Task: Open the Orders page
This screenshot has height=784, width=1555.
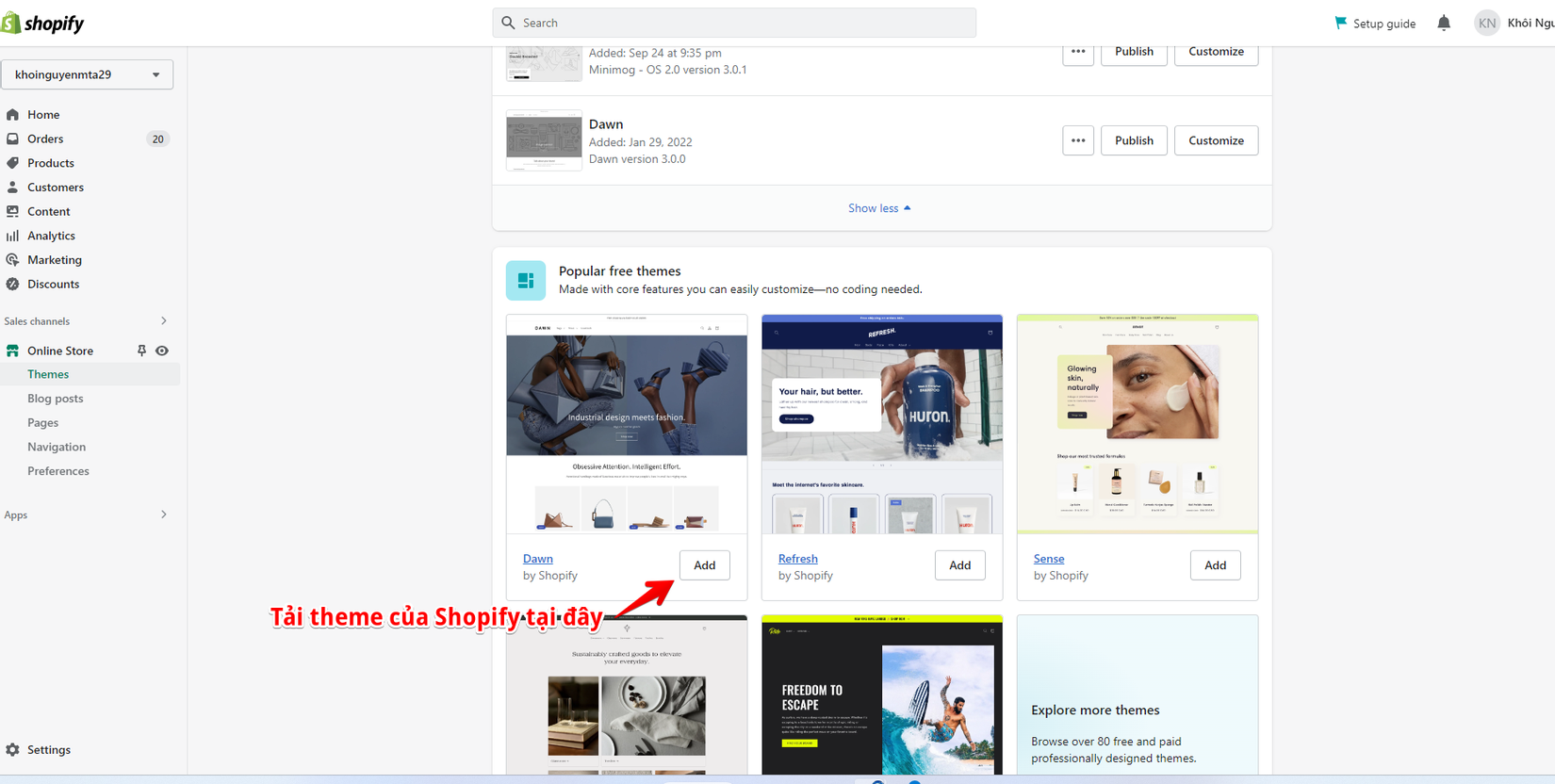Action: (45, 139)
